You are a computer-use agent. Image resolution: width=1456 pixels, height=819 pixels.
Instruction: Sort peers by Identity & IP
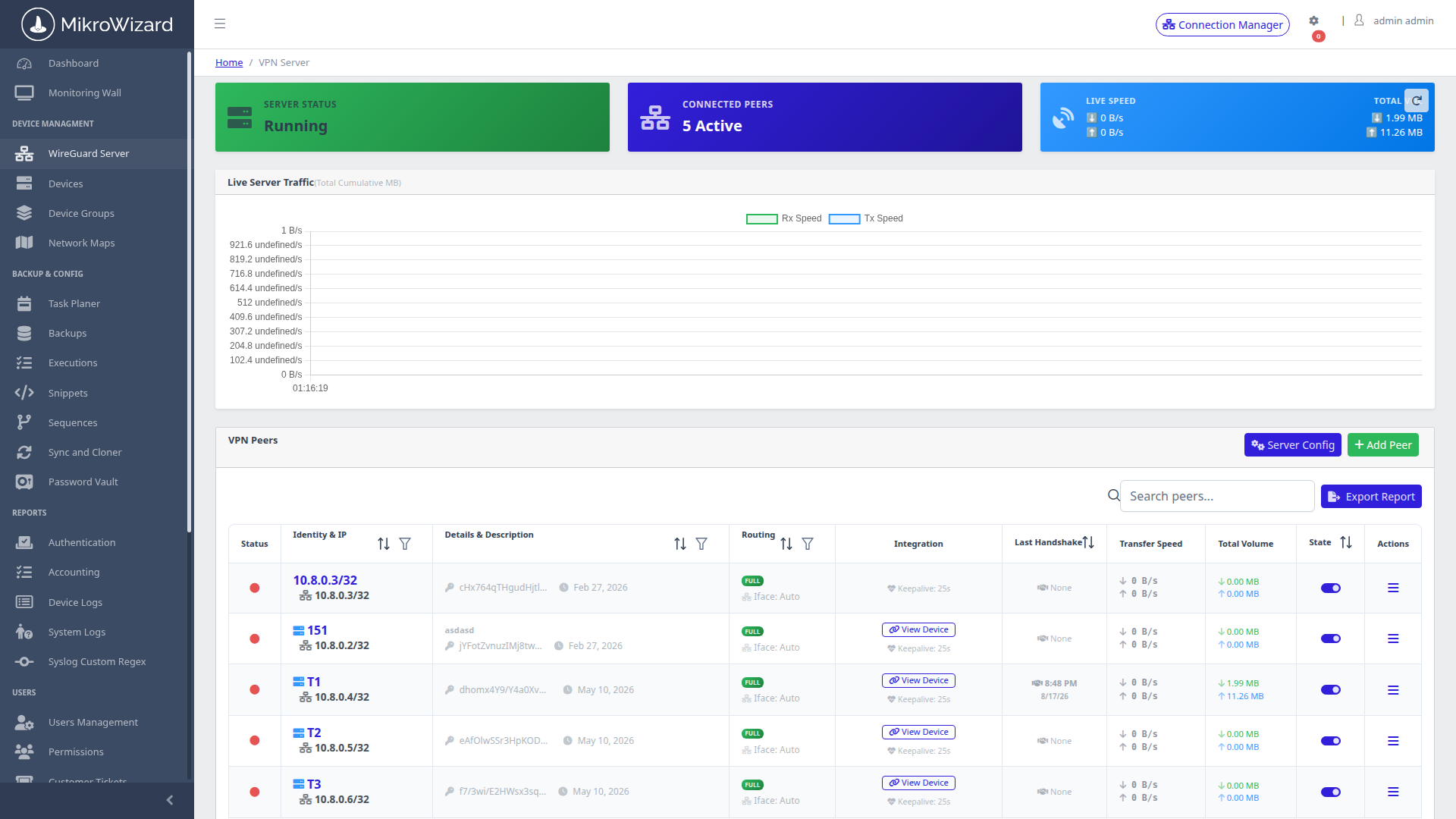tap(384, 544)
